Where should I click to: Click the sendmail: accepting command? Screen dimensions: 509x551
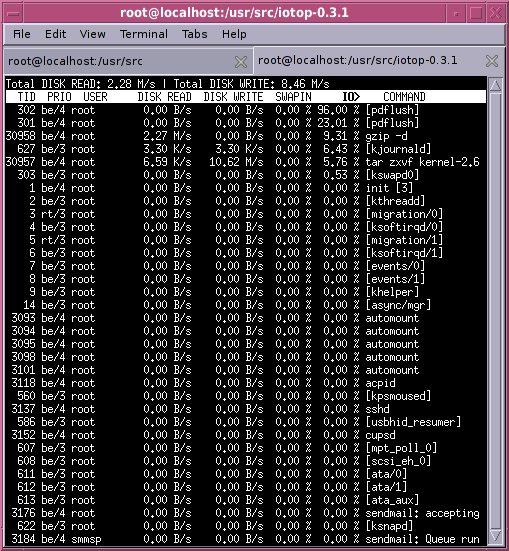(422, 513)
